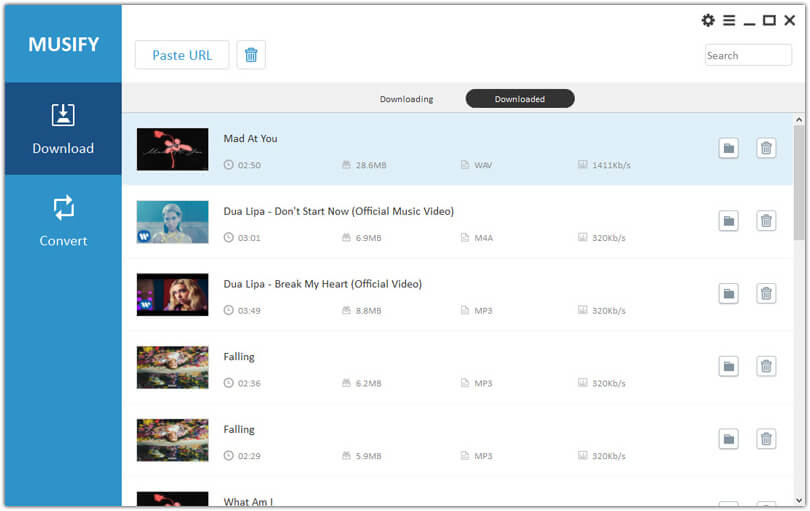Delete Dua Lipa Break My Heart track

pos(766,293)
